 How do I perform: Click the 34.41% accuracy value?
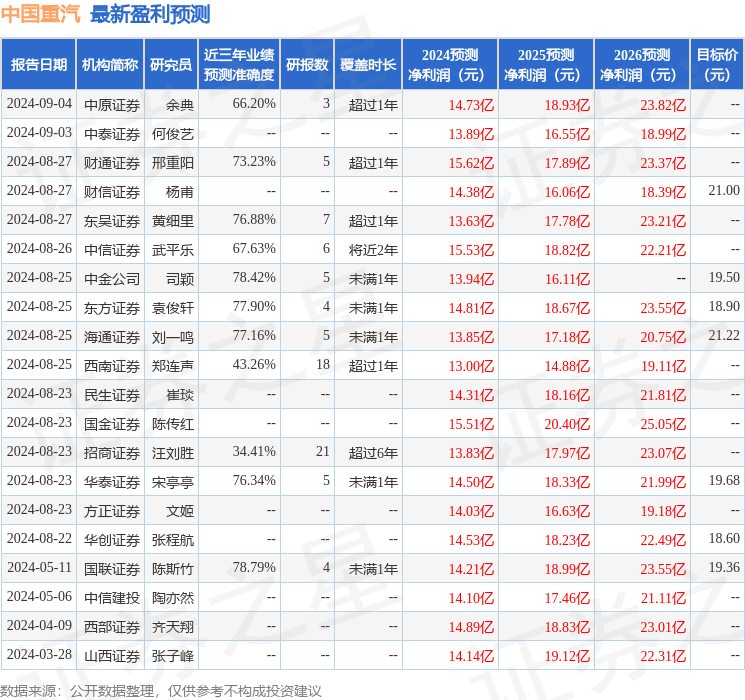[x=254, y=451]
